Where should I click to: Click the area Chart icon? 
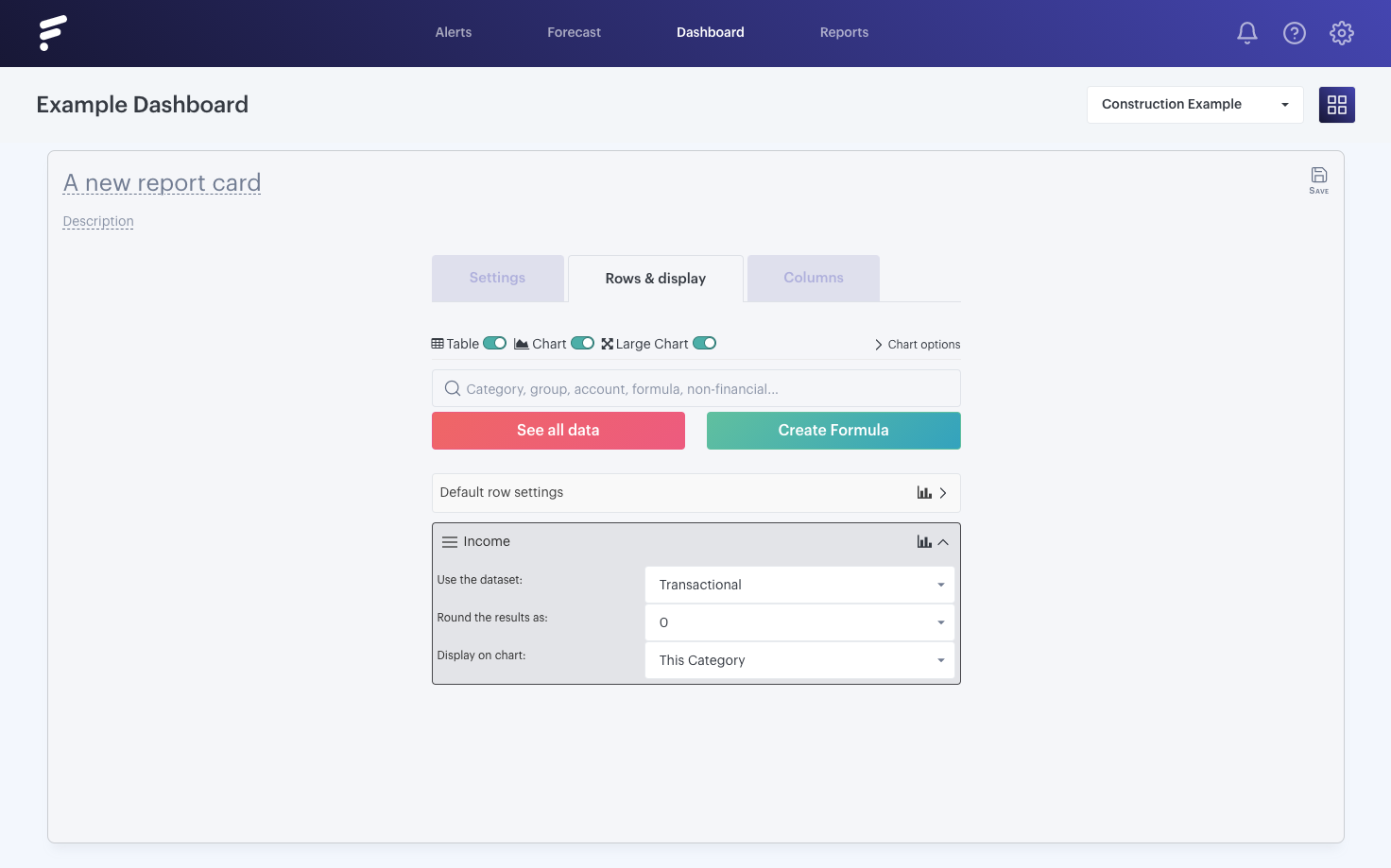pos(522,344)
